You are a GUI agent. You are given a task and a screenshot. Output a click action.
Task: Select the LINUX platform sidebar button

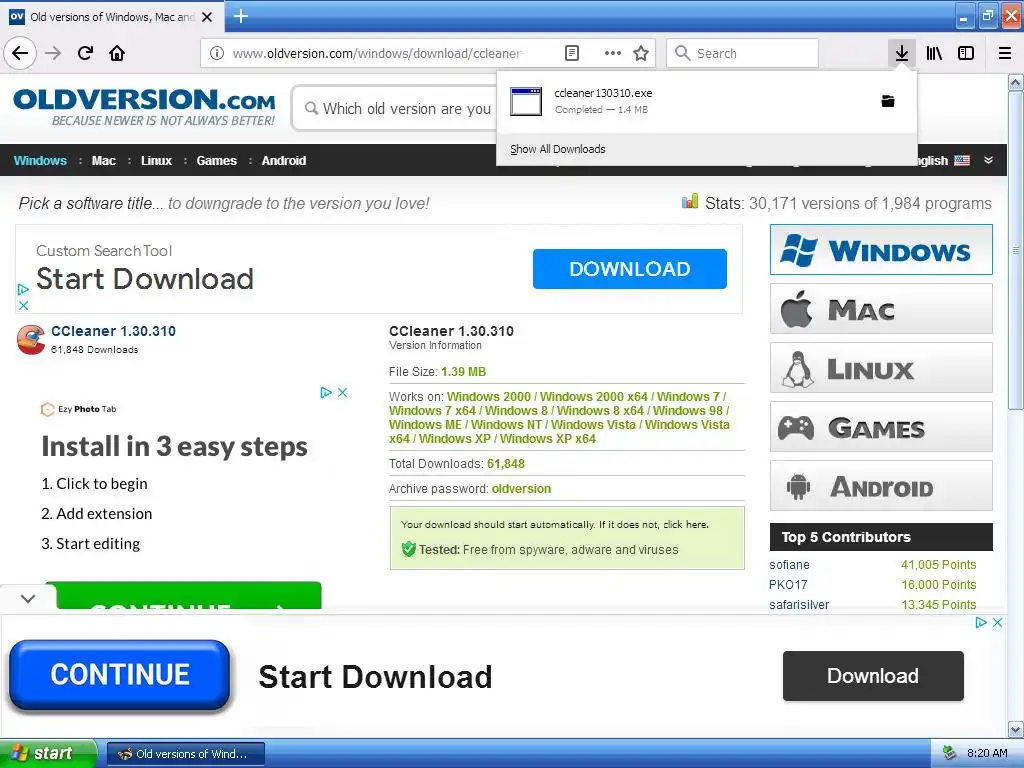(881, 368)
